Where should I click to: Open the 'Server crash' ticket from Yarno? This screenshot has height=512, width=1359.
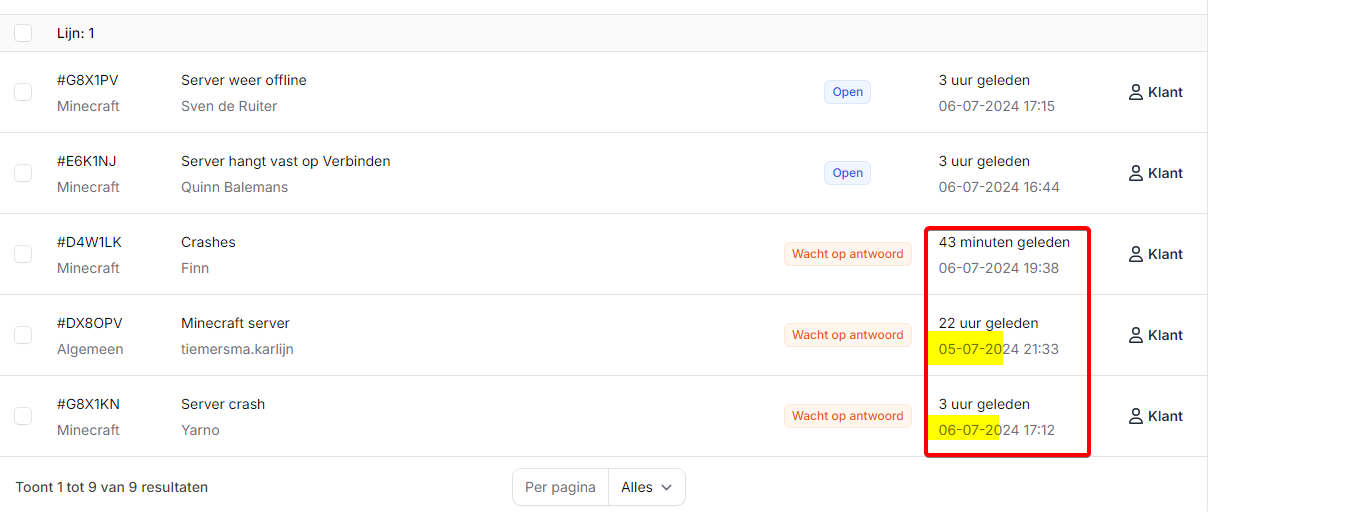[223, 404]
